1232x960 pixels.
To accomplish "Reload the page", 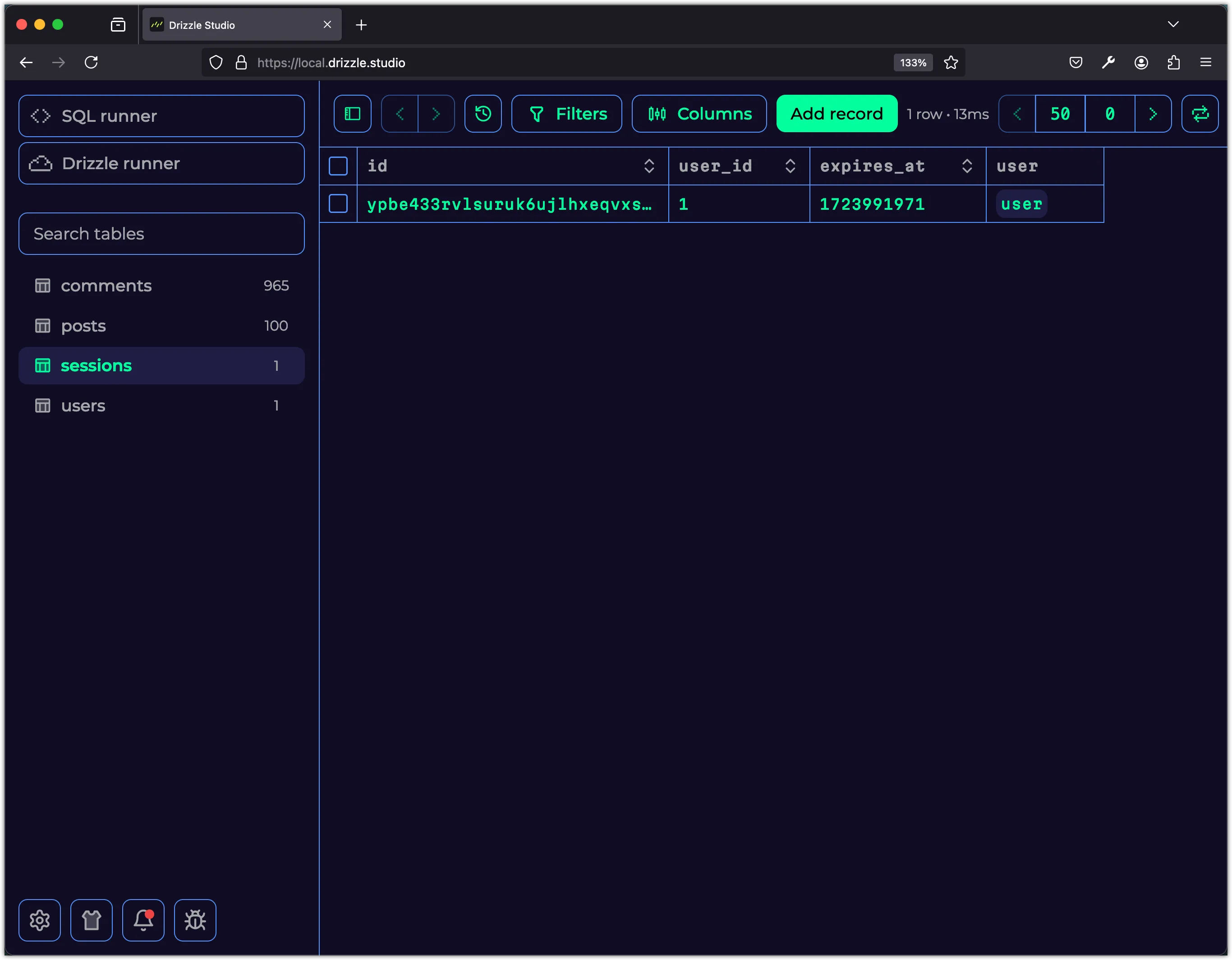I will tap(92, 62).
